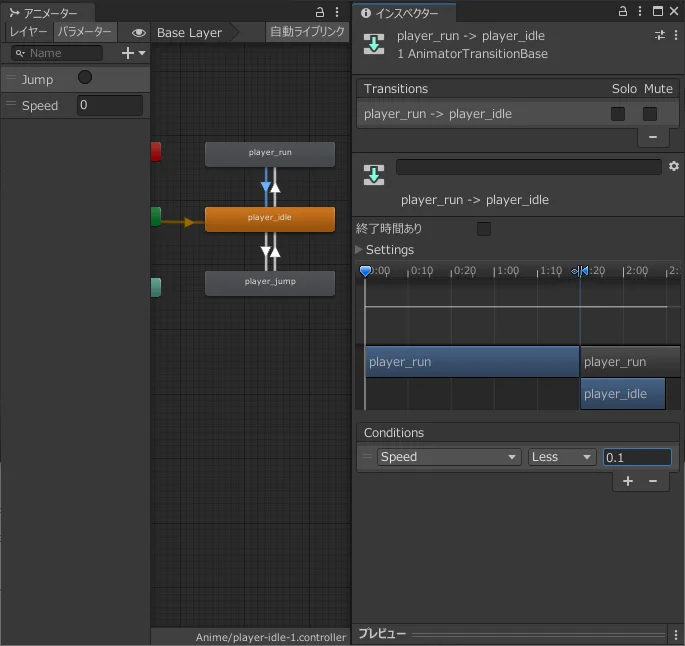Select the player_jump state node

pos(270,283)
